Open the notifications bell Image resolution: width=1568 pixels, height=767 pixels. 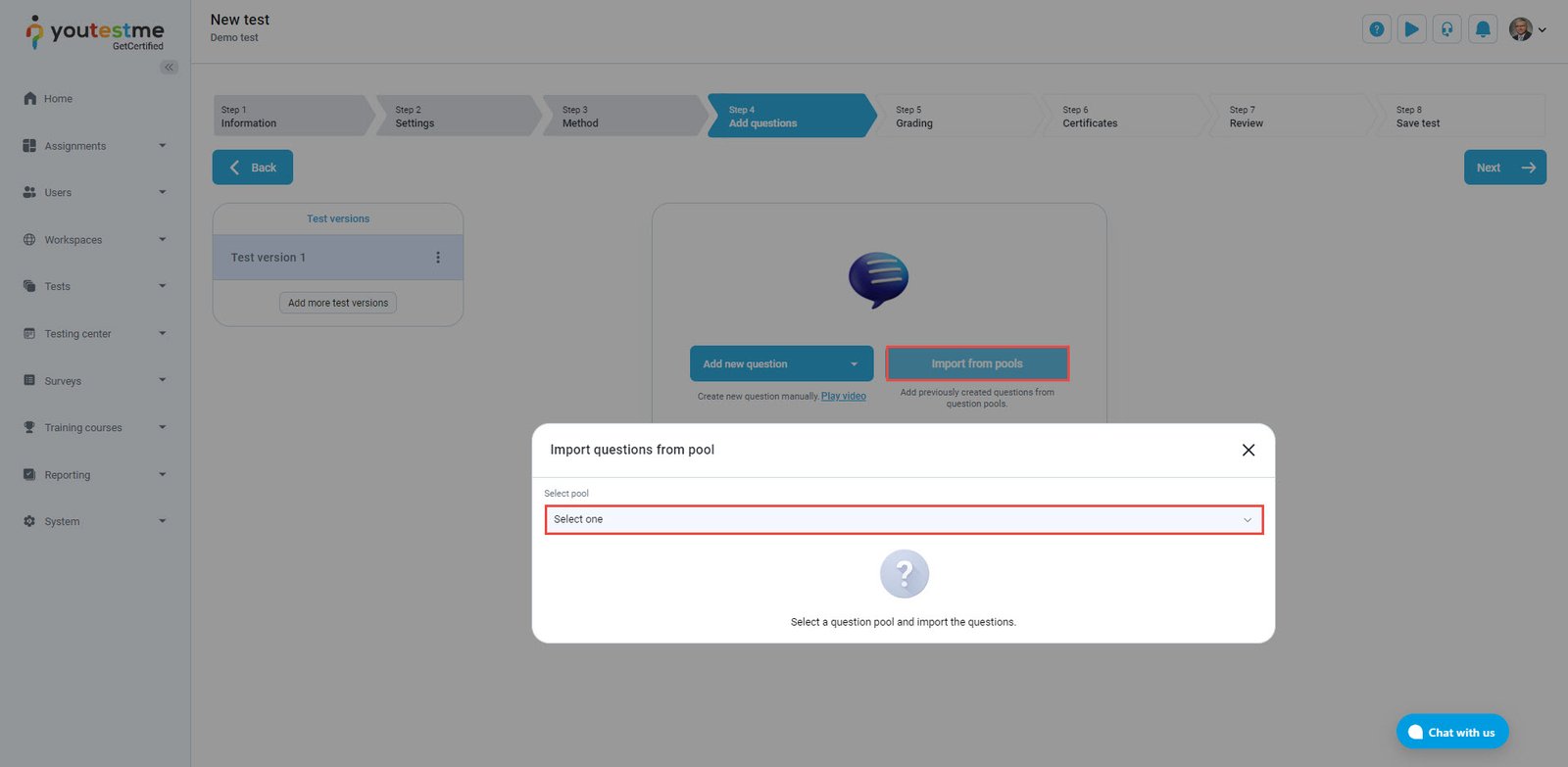click(x=1483, y=29)
